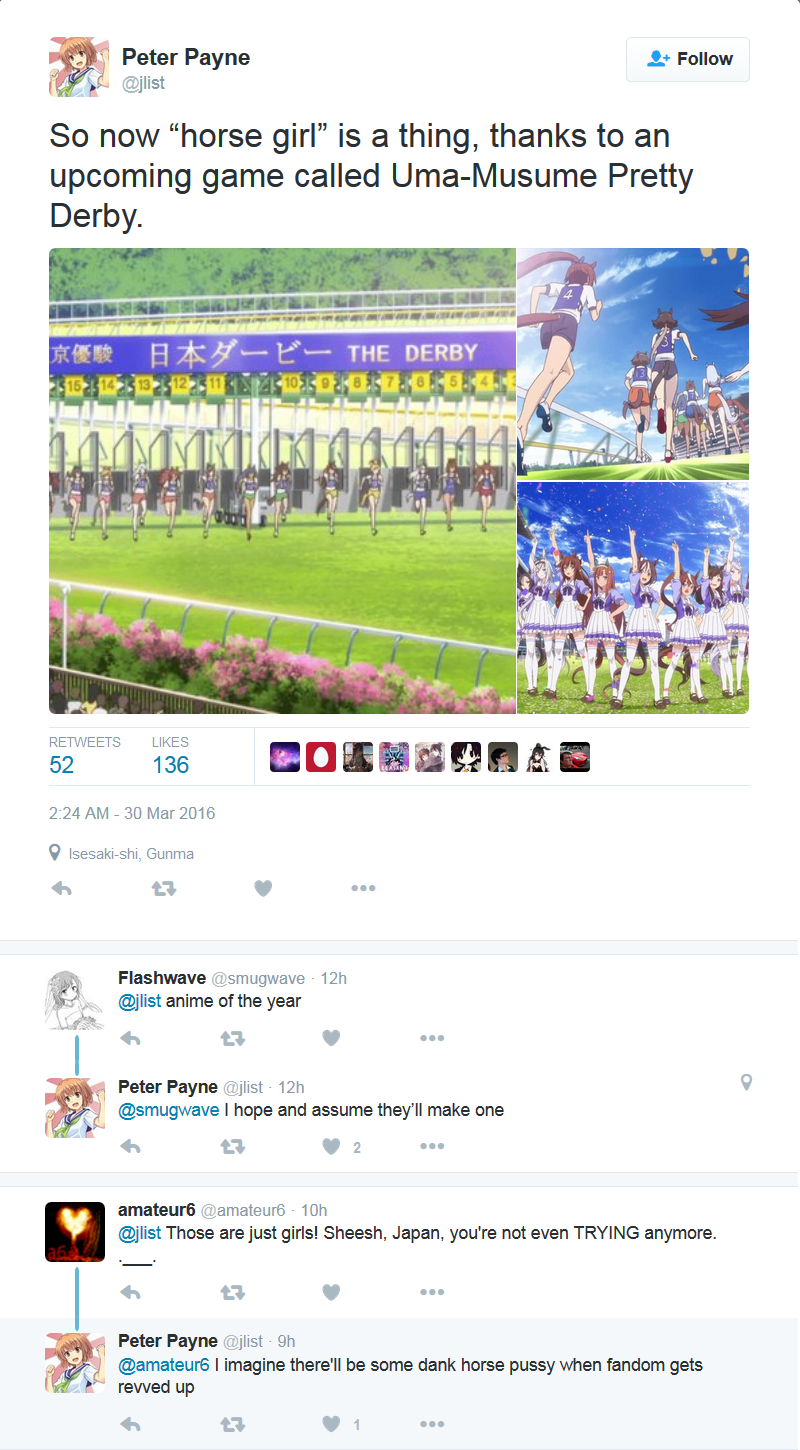Open the running horse girls image
This screenshot has height=1450, width=800.
633,364
